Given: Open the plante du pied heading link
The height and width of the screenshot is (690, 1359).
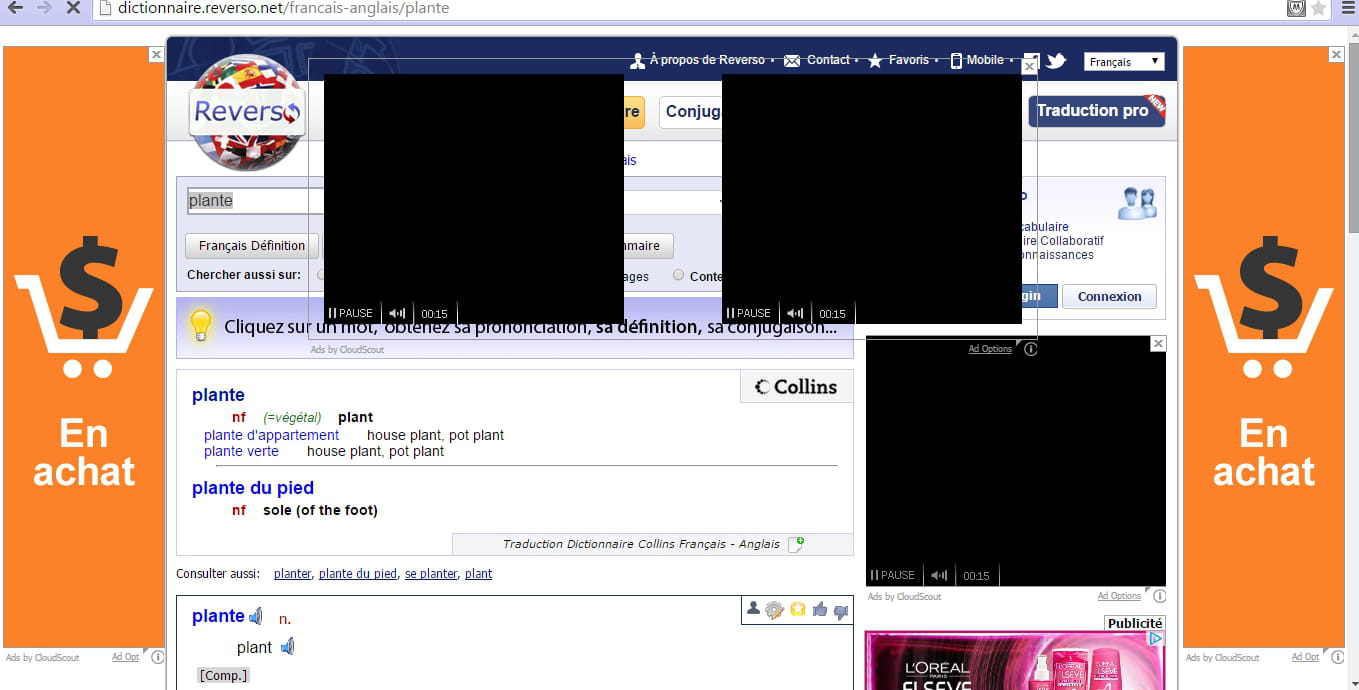Looking at the screenshot, I should (x=253, y=488).
